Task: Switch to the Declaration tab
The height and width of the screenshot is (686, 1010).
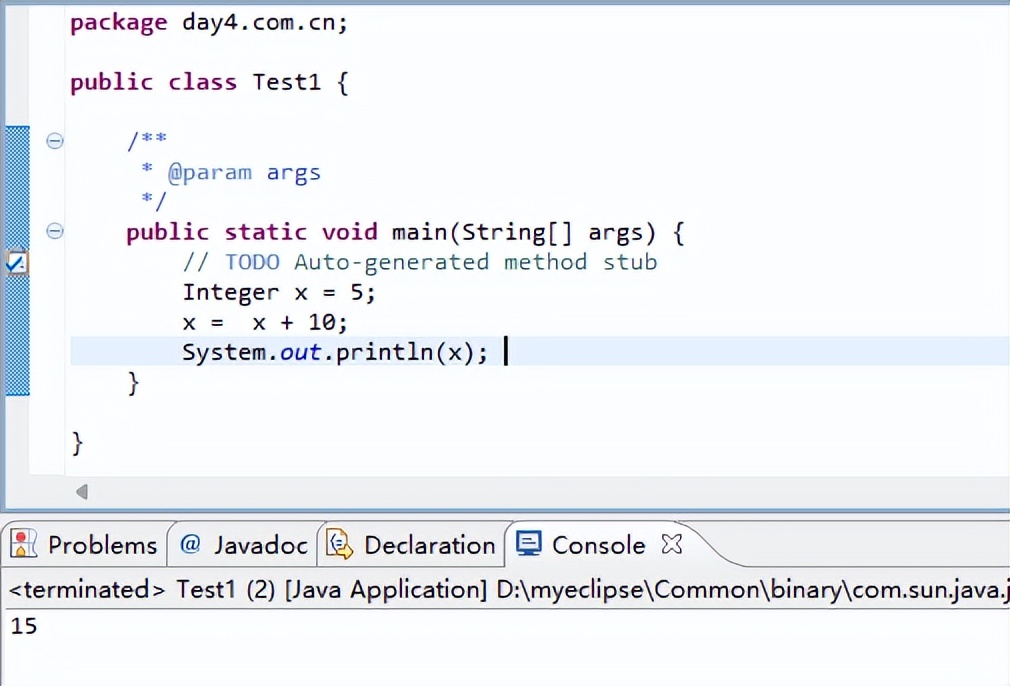Action: pos(411,545)
